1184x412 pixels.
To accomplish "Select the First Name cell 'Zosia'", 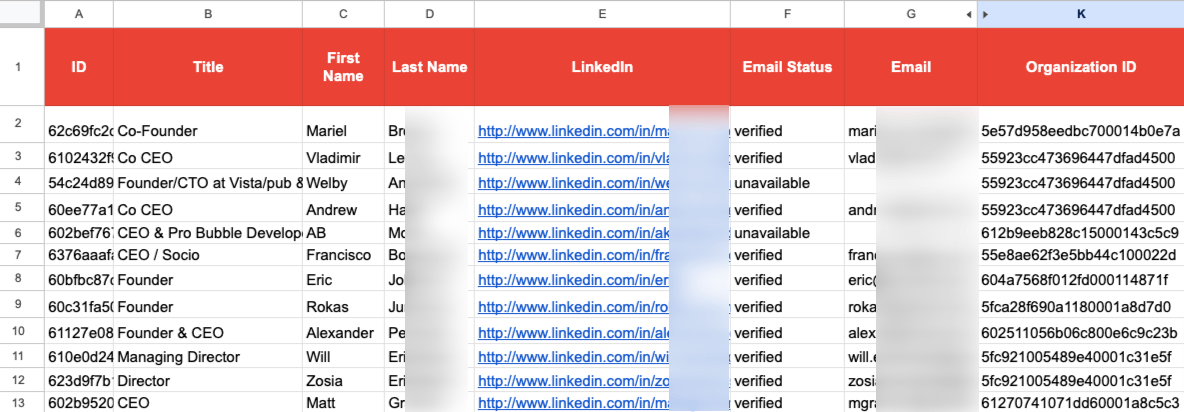I will pyautogui.click(x=343, y=381).
